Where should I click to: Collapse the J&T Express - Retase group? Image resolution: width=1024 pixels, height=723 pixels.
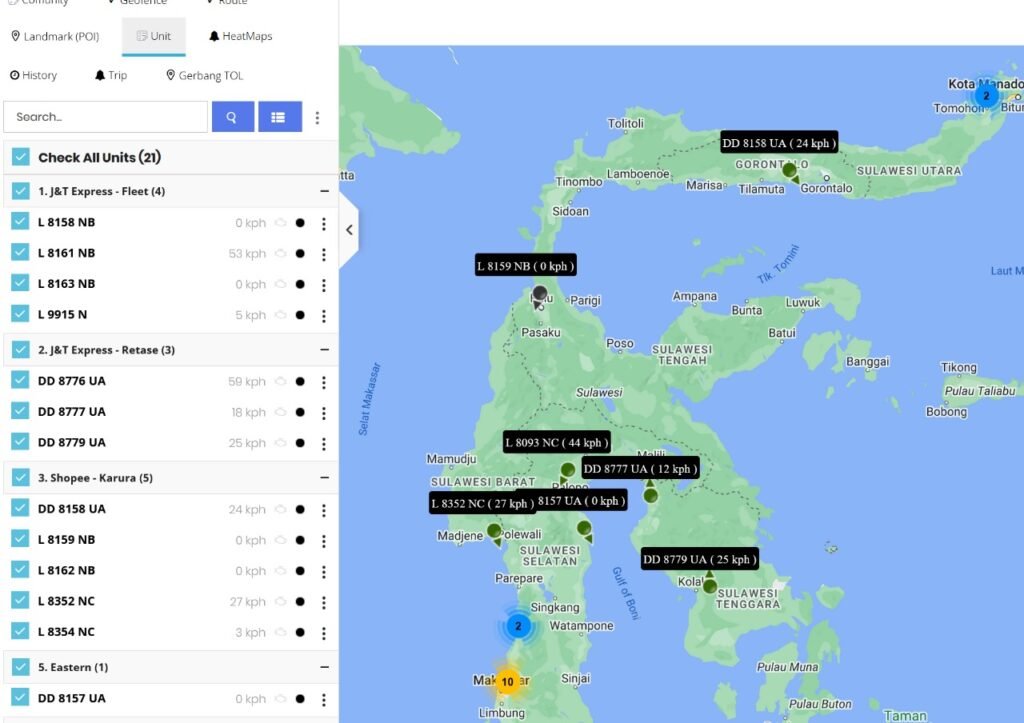coord(325,350)
